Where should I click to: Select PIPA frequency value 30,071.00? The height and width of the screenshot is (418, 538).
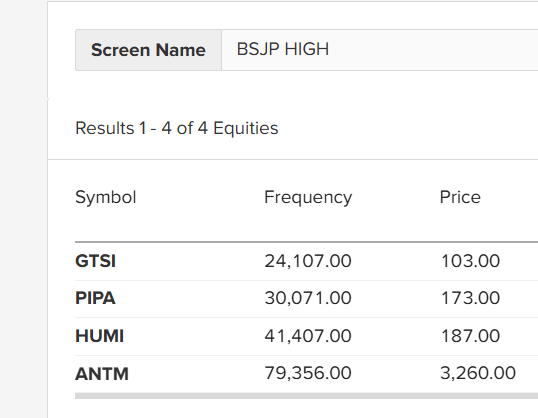click(308, 298)
